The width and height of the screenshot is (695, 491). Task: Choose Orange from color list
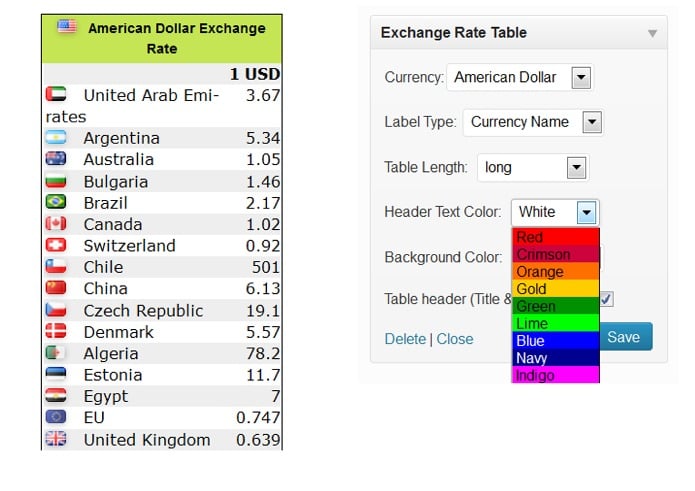556,272
